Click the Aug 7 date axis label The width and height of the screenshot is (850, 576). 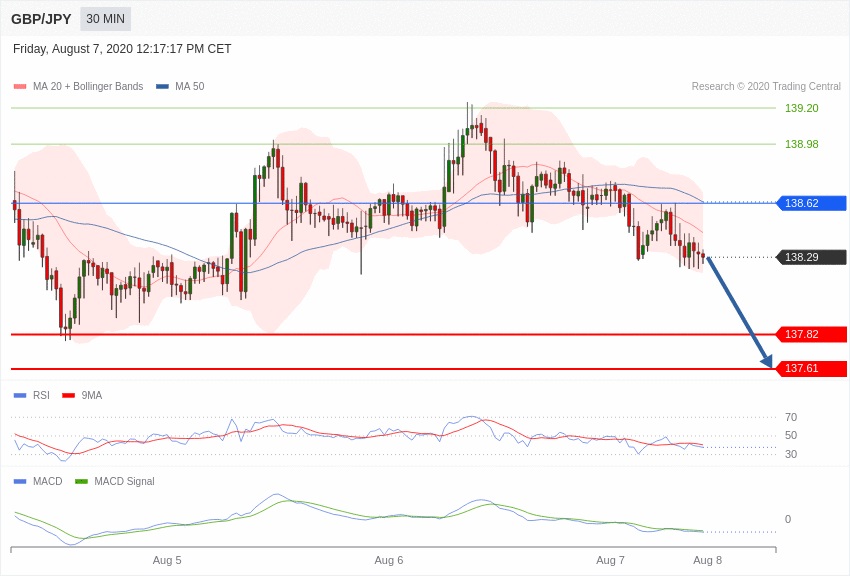(610, 560)
